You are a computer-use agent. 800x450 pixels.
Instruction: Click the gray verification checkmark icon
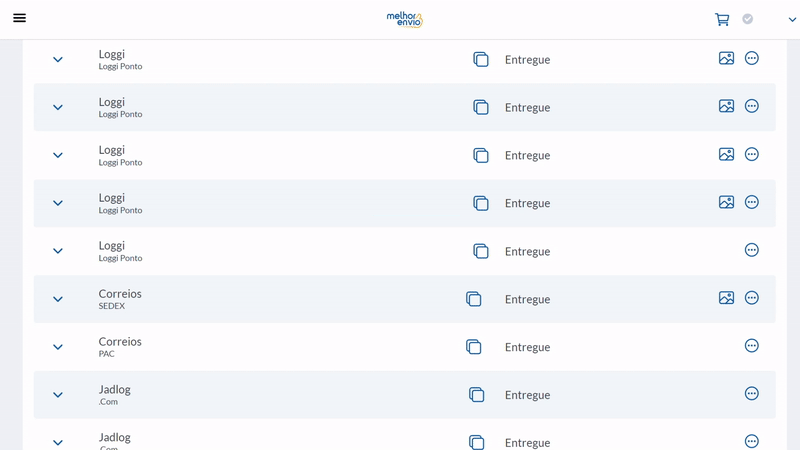747,19
